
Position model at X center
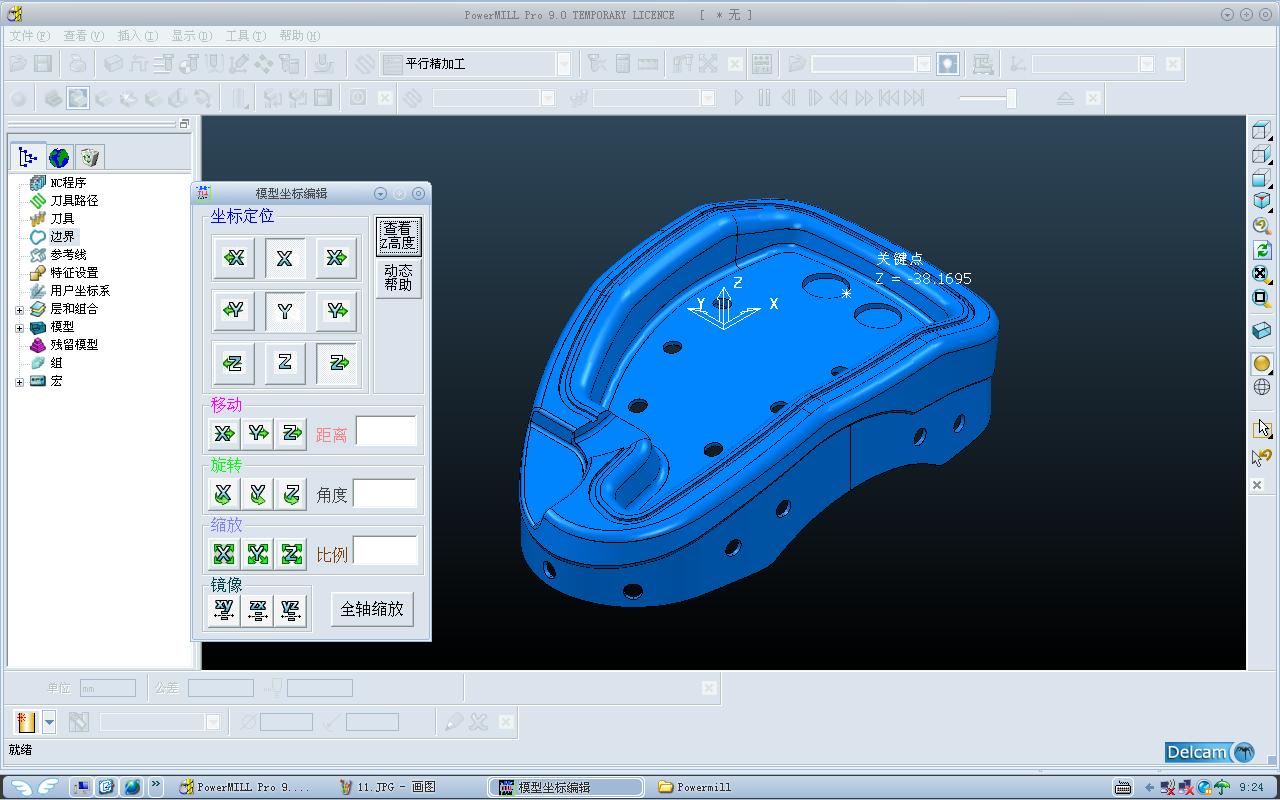[285, 258]
